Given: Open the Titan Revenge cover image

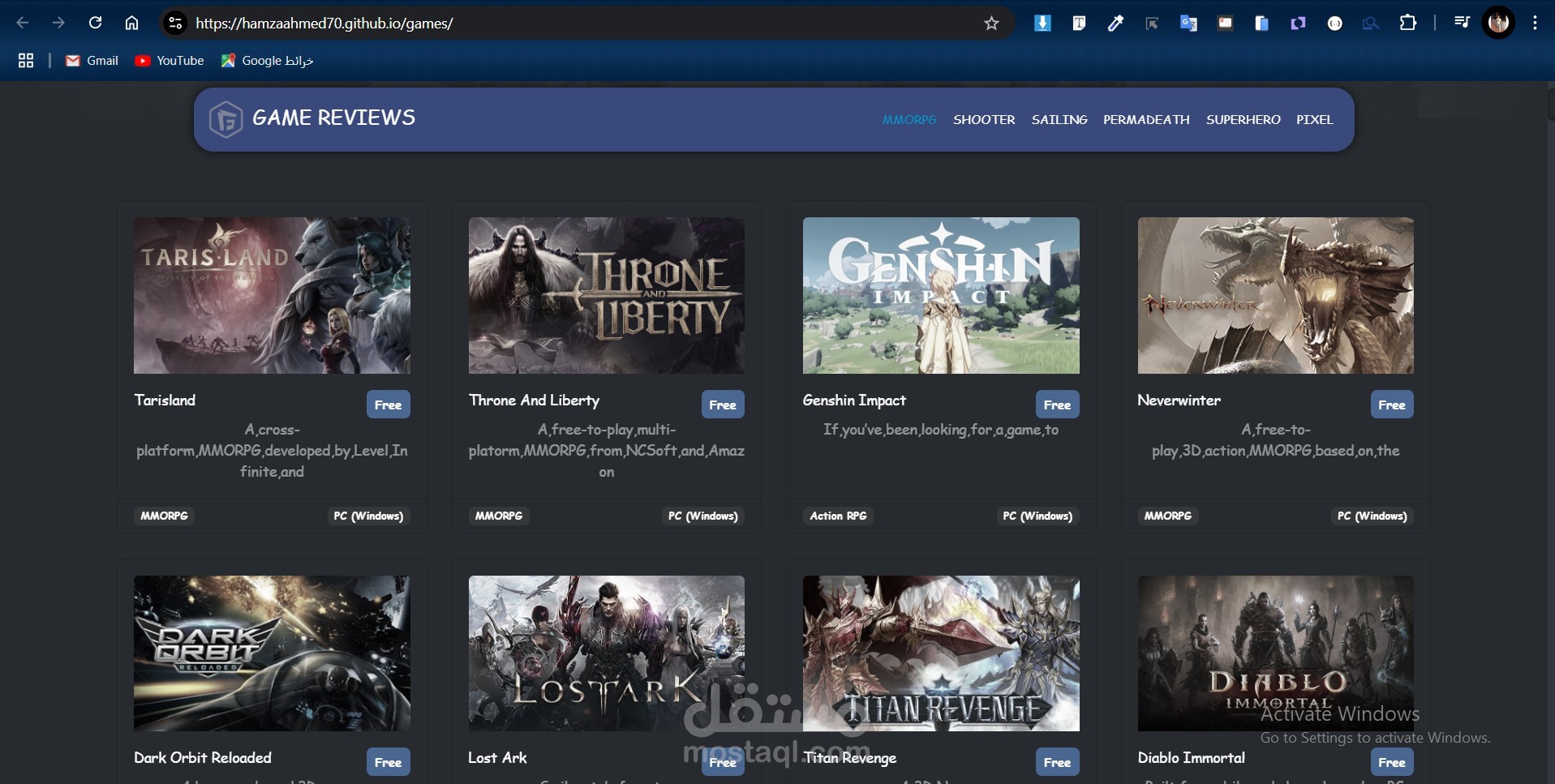Looking at the screenshot, I should tap(941, 653).
